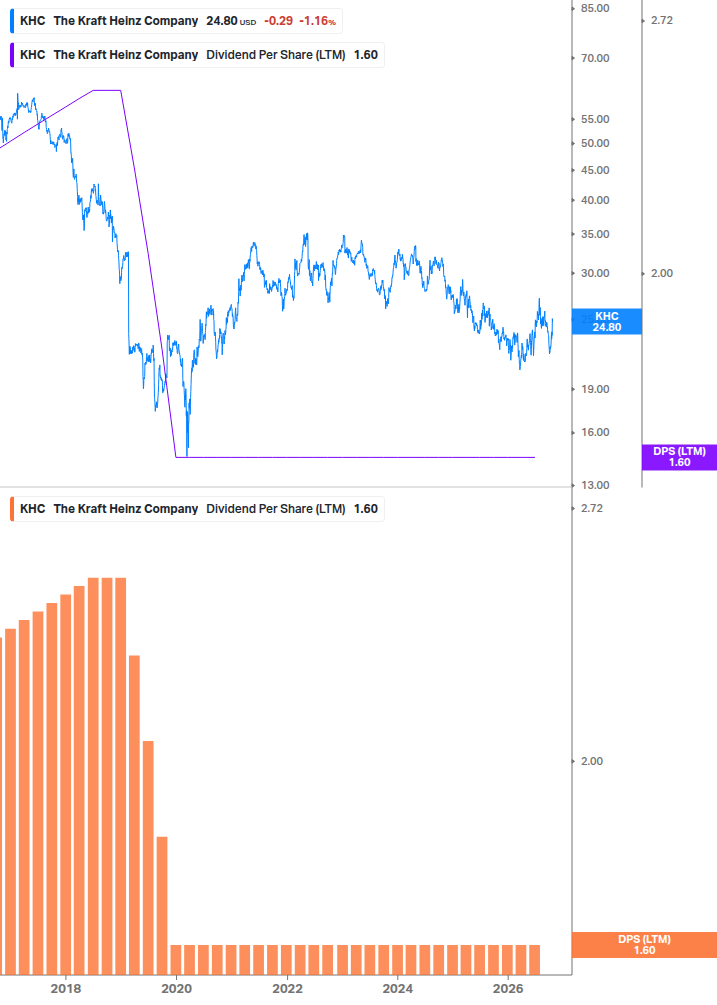Click the 2.72 label on lower pane axis

591,508
